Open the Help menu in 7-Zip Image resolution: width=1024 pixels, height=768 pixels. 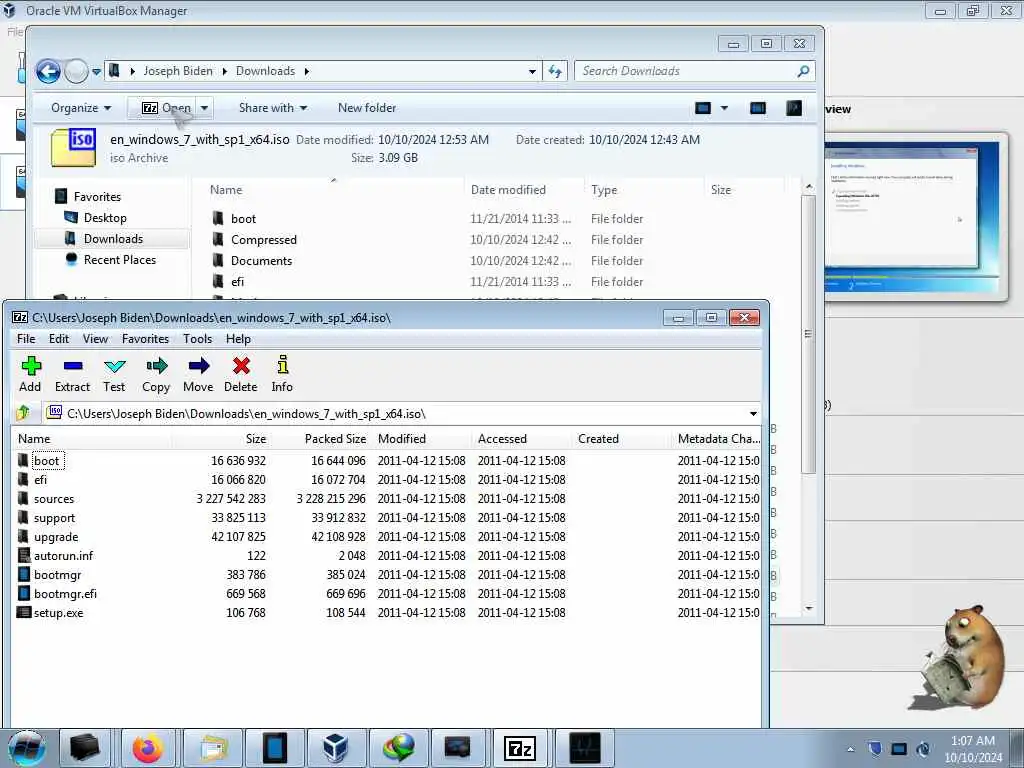coord(238,339)
